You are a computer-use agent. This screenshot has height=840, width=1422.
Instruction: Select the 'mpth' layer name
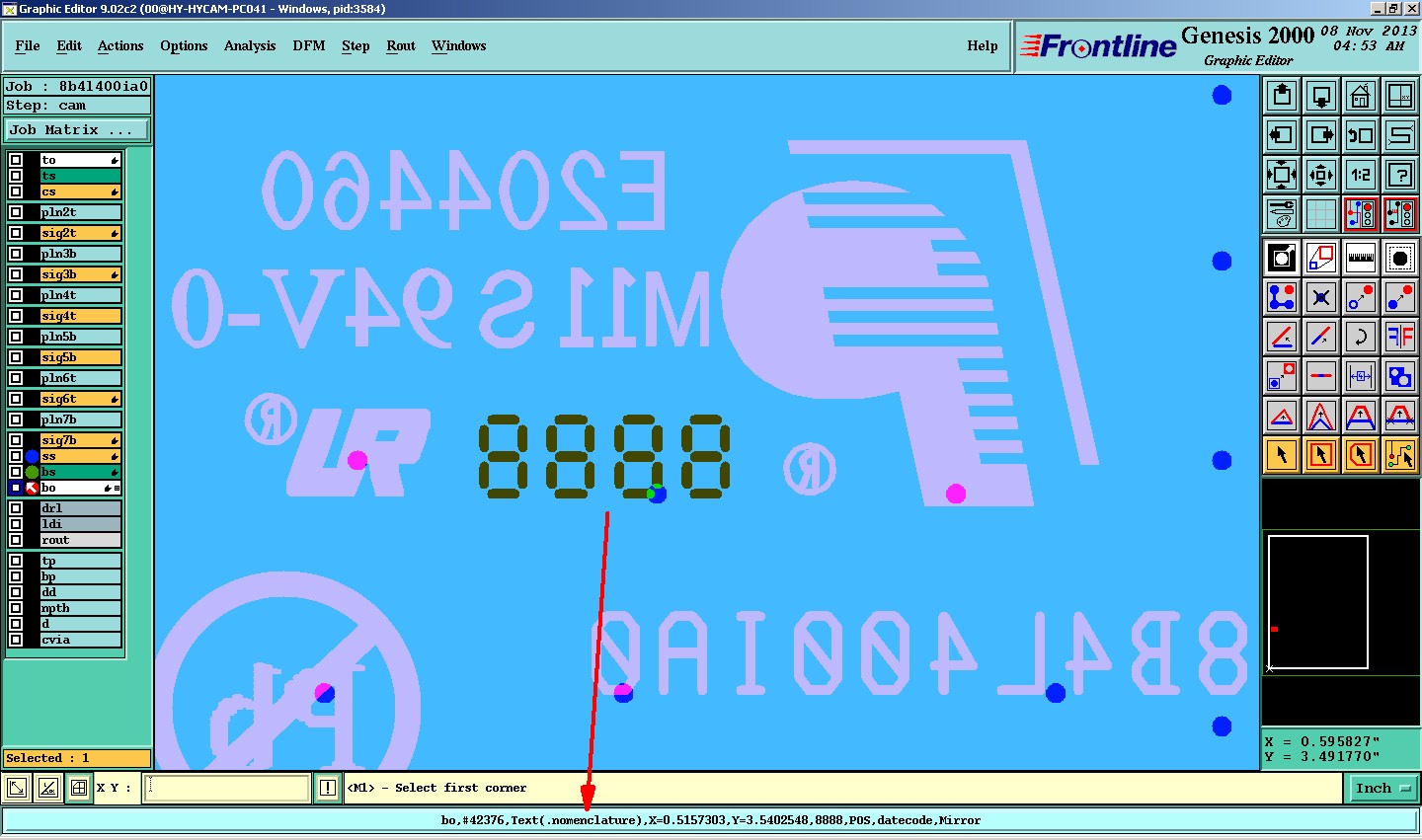pos(80,608)
